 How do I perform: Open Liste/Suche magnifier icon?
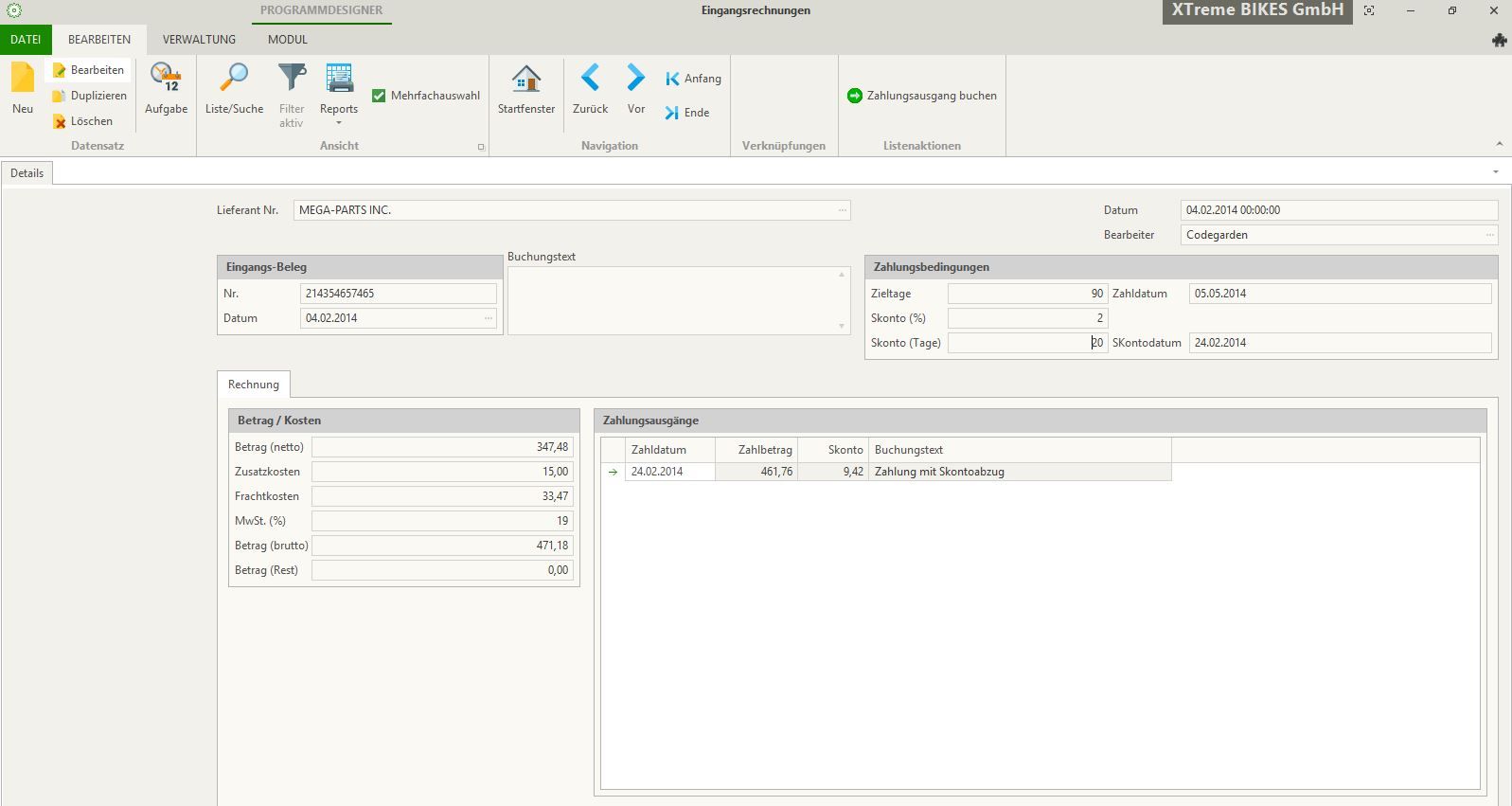coord(234,79)
